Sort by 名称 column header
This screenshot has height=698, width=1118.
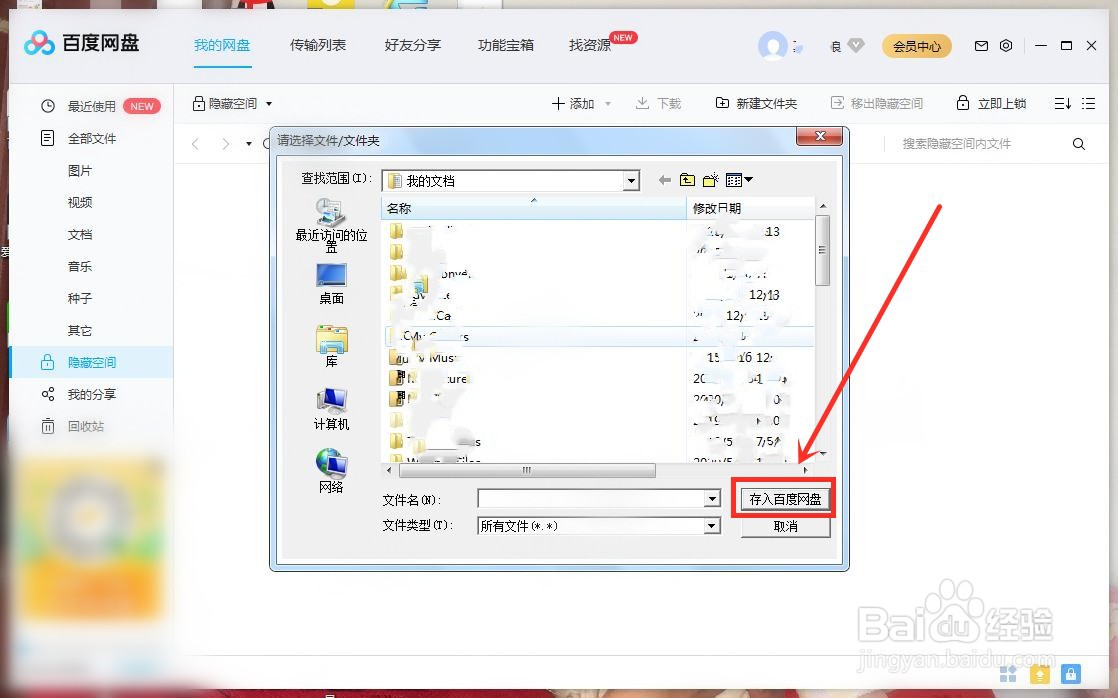click(x=533, y=208)
